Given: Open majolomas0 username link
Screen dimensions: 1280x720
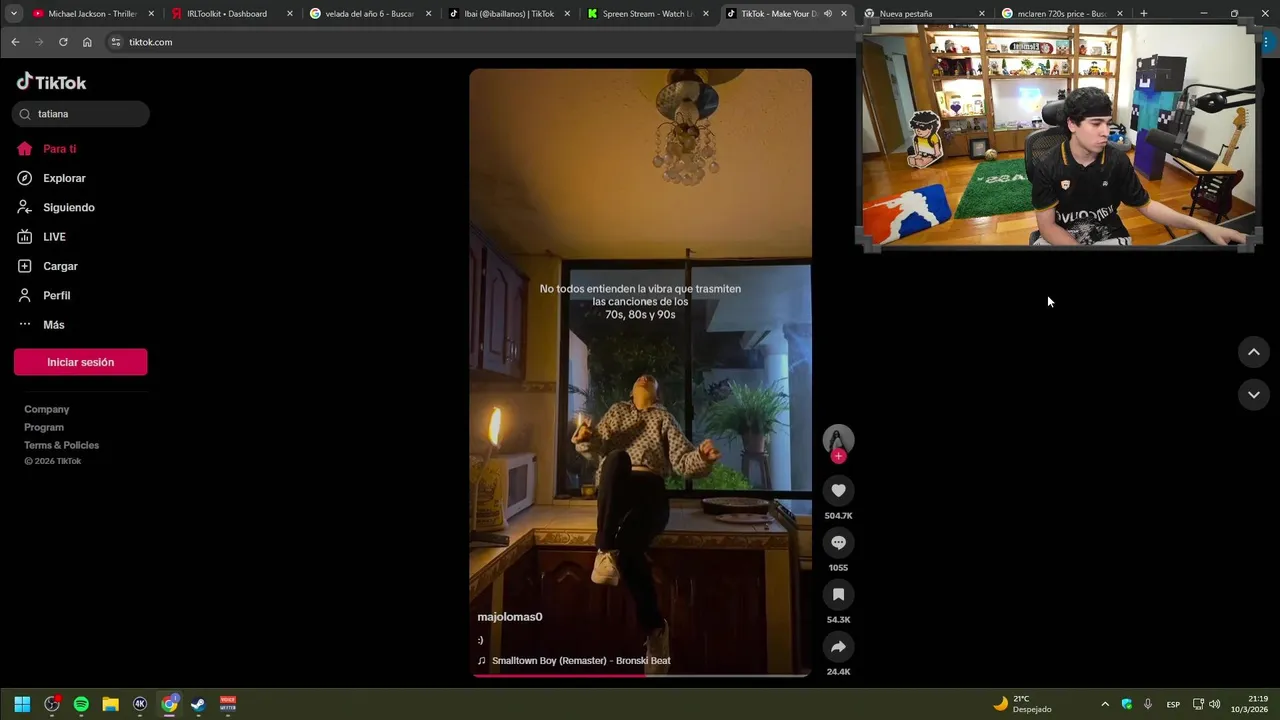Looking at the screenshot, I should tap(510, 617).
